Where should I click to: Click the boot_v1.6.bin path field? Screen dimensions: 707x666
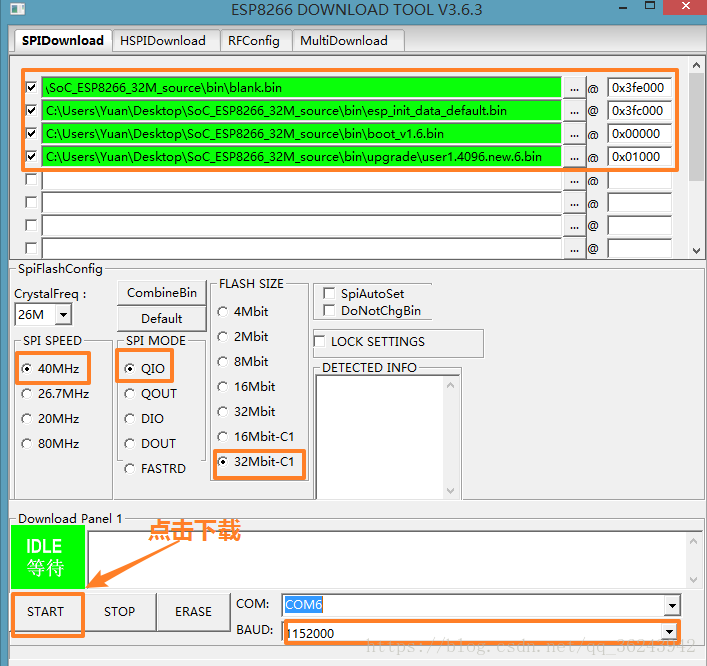(x=301, y=134)
